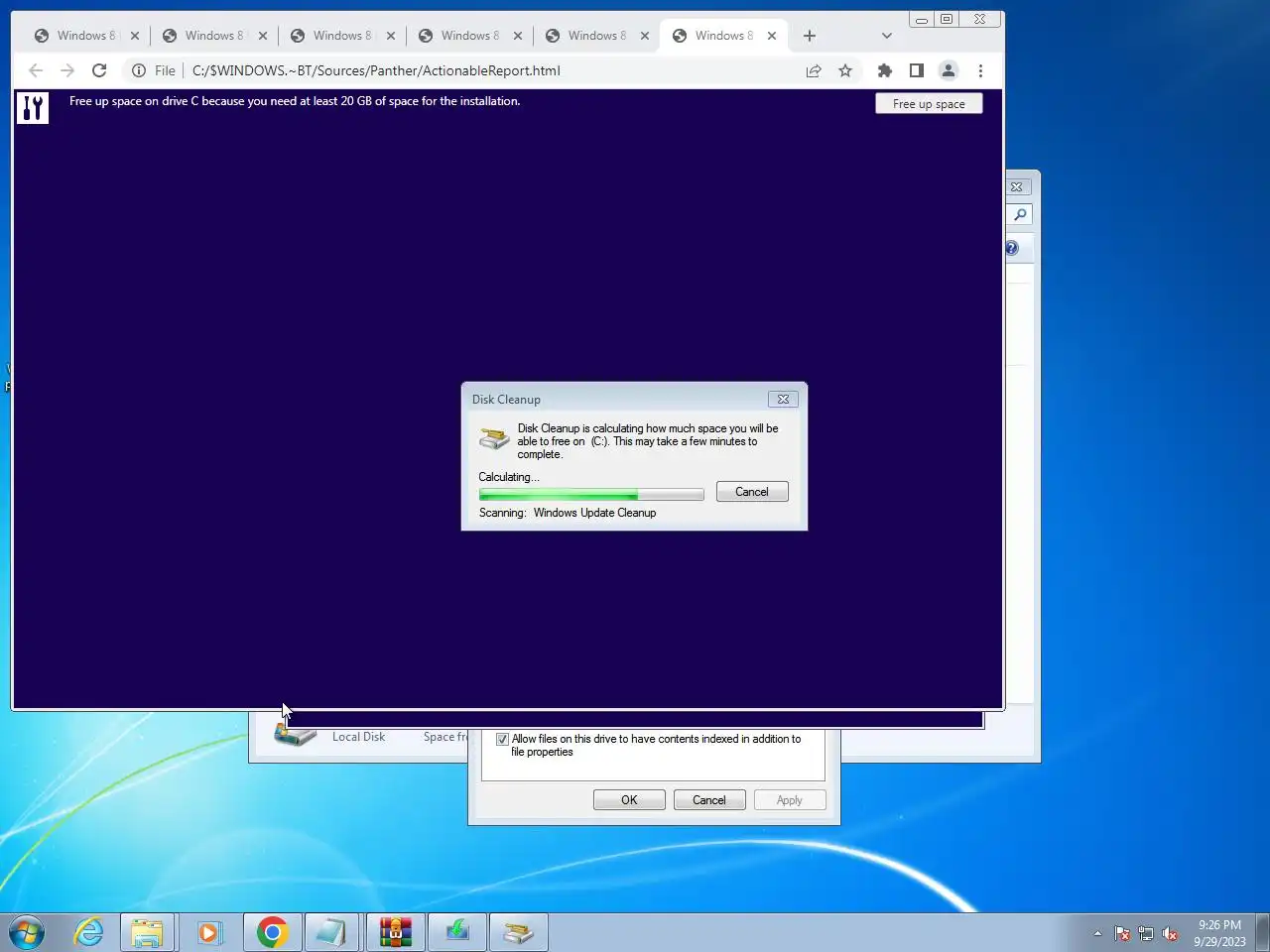Click the search magnifier in the background window
This screenshot has width=1270, height=952.
point(1019,215)
